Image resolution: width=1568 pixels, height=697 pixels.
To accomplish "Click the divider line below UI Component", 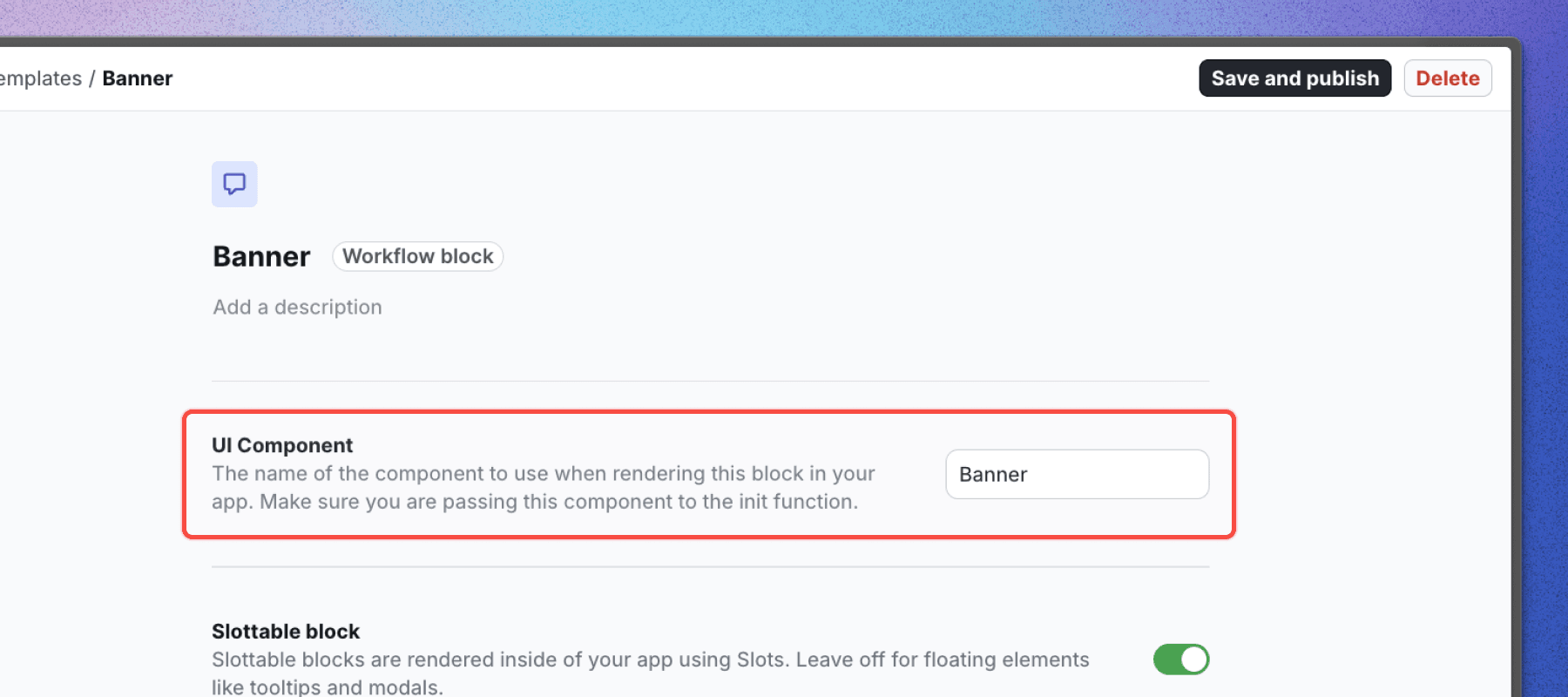I will [710, 567].
